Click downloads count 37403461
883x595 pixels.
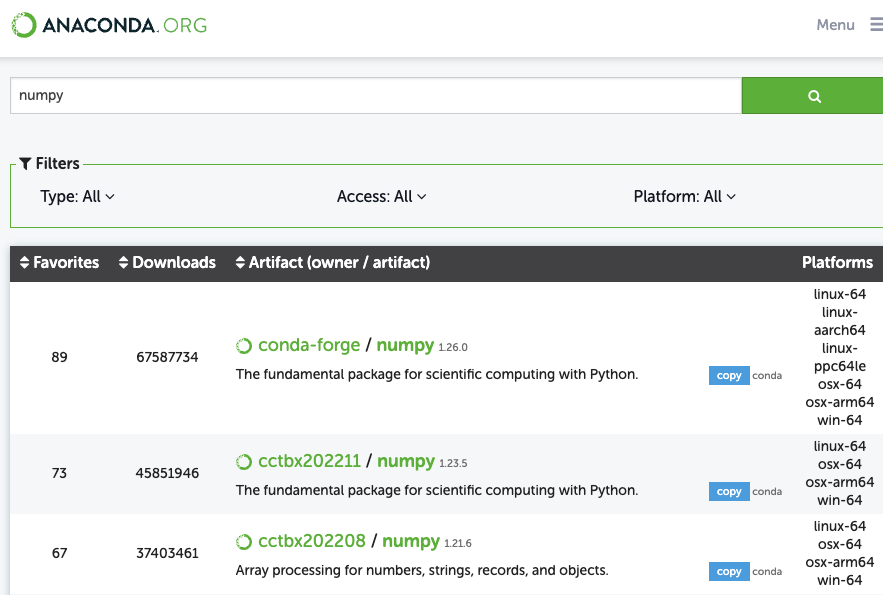[167, 553]
